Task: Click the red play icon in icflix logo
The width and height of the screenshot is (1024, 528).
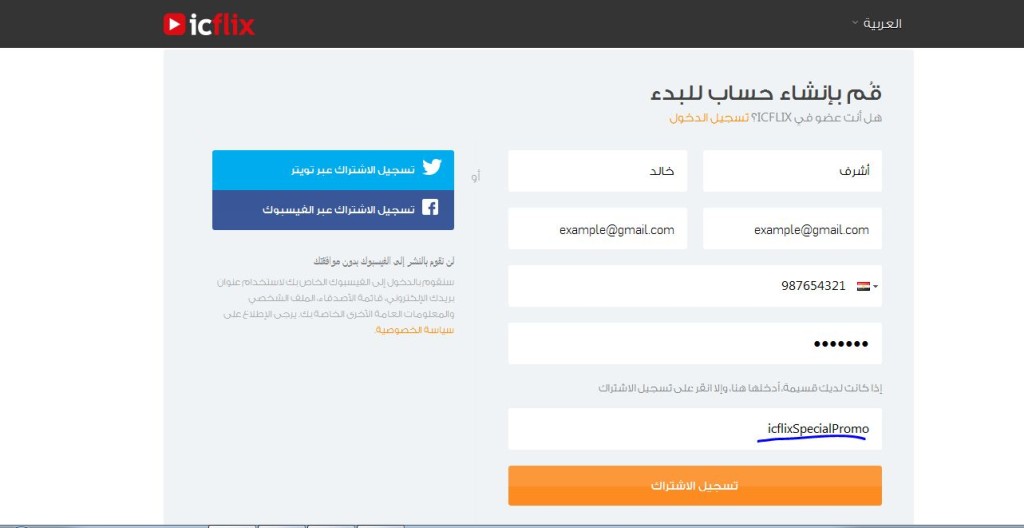Action: (174, 23)
